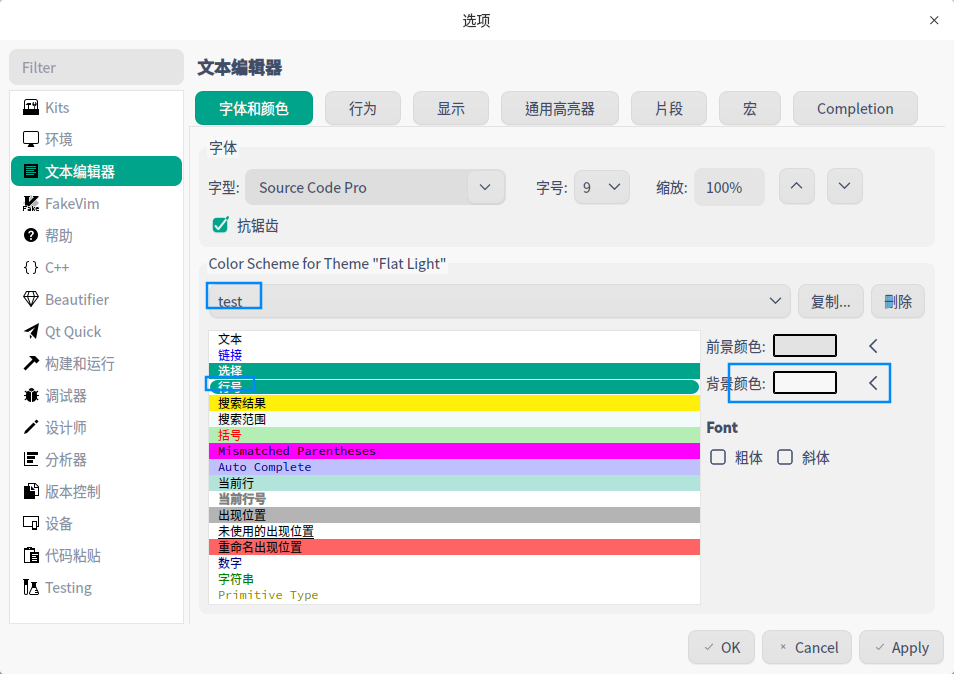
Task: Open the Kits settings category icon
Action: [x=31, y=107]
